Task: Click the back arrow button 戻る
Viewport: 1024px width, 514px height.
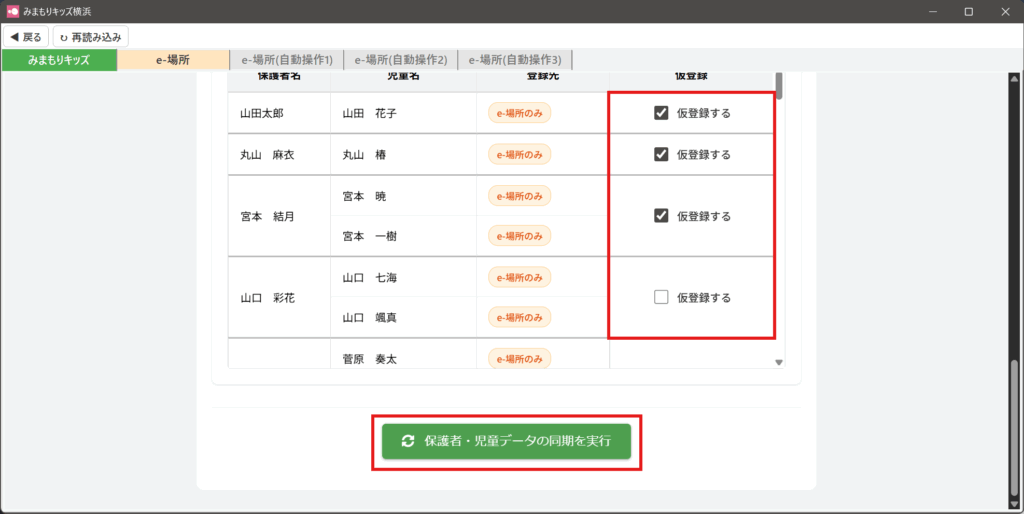Action: point(26,37)
